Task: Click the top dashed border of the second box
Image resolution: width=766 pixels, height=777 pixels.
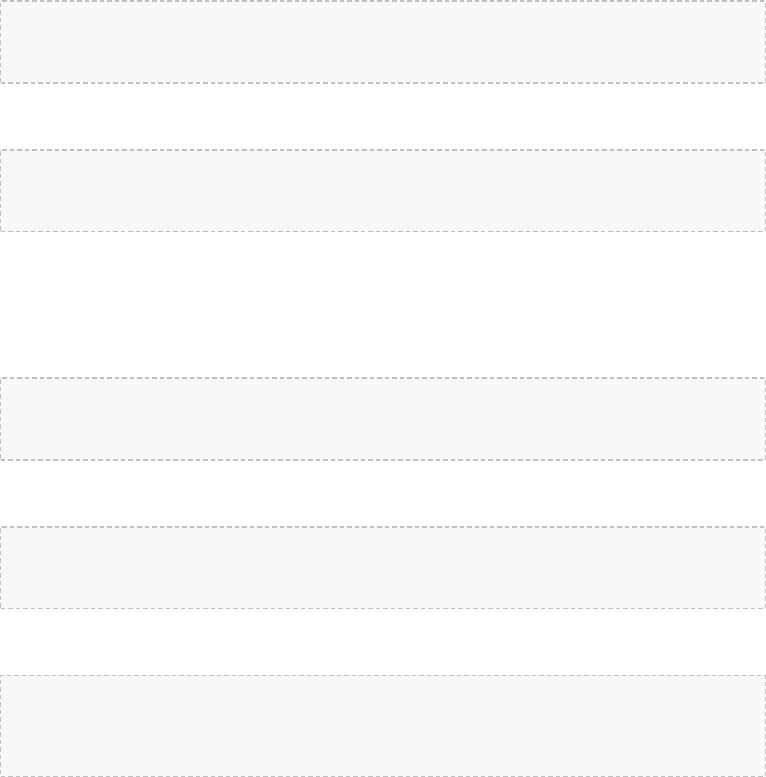Action: [383, 150]
